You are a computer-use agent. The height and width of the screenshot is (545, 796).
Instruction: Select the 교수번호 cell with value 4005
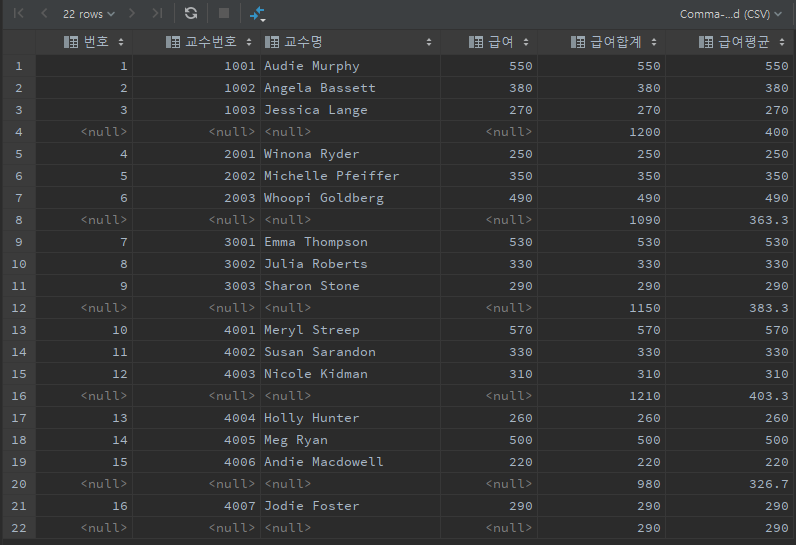point(196,440)
